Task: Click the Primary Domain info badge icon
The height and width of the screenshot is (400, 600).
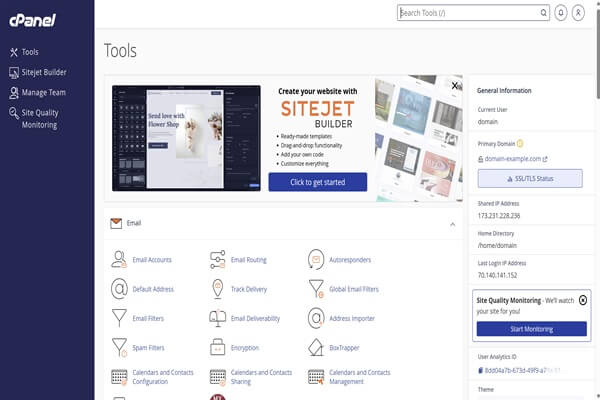Action: pos(520,144)
